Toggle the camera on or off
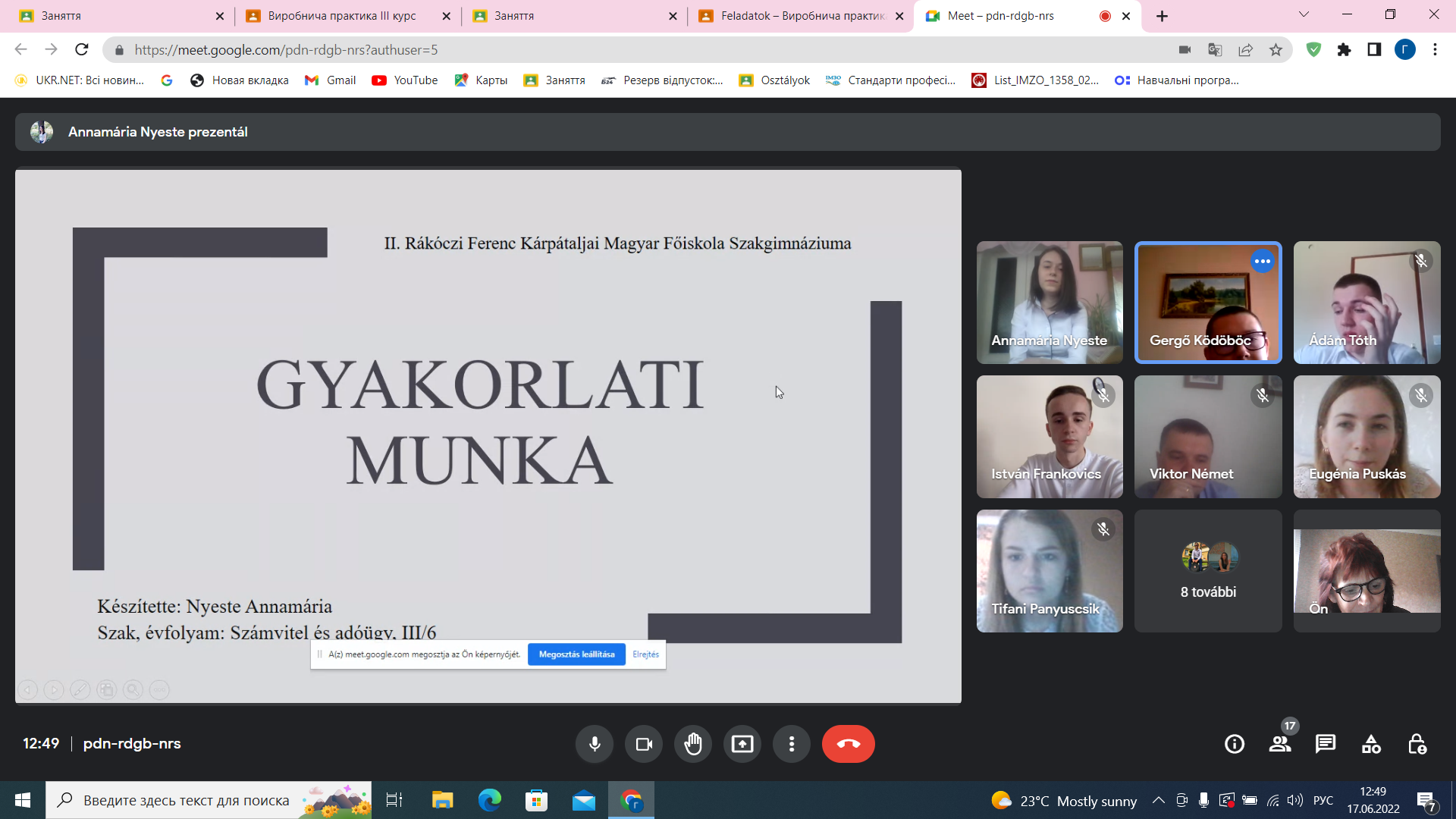Viewport: 1456px width, 819px height. [x=644, y=744]
